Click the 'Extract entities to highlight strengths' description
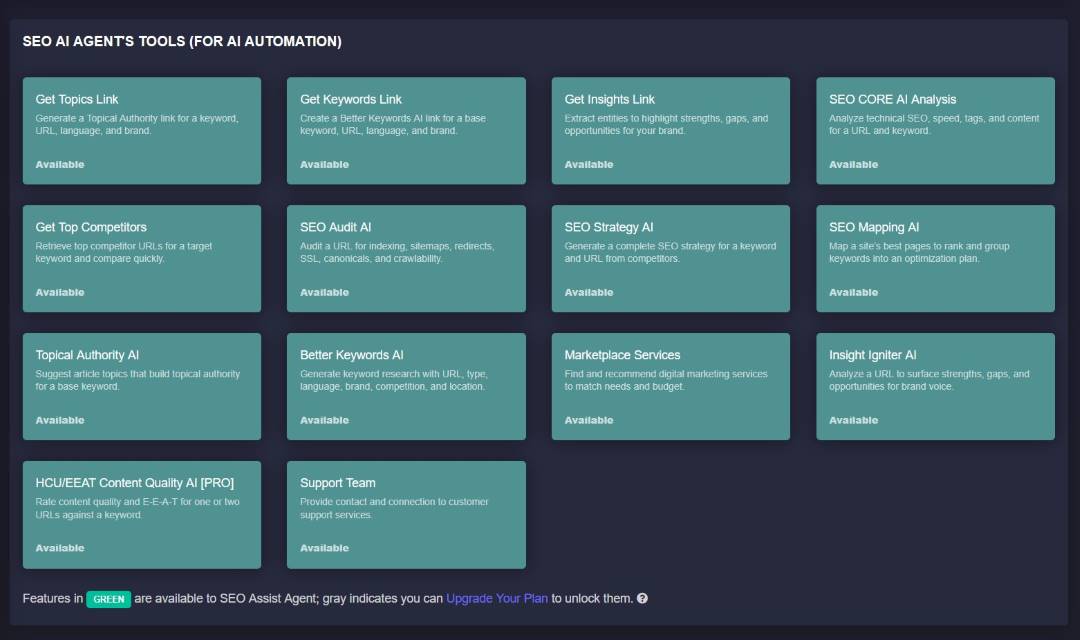 [666, 125]
